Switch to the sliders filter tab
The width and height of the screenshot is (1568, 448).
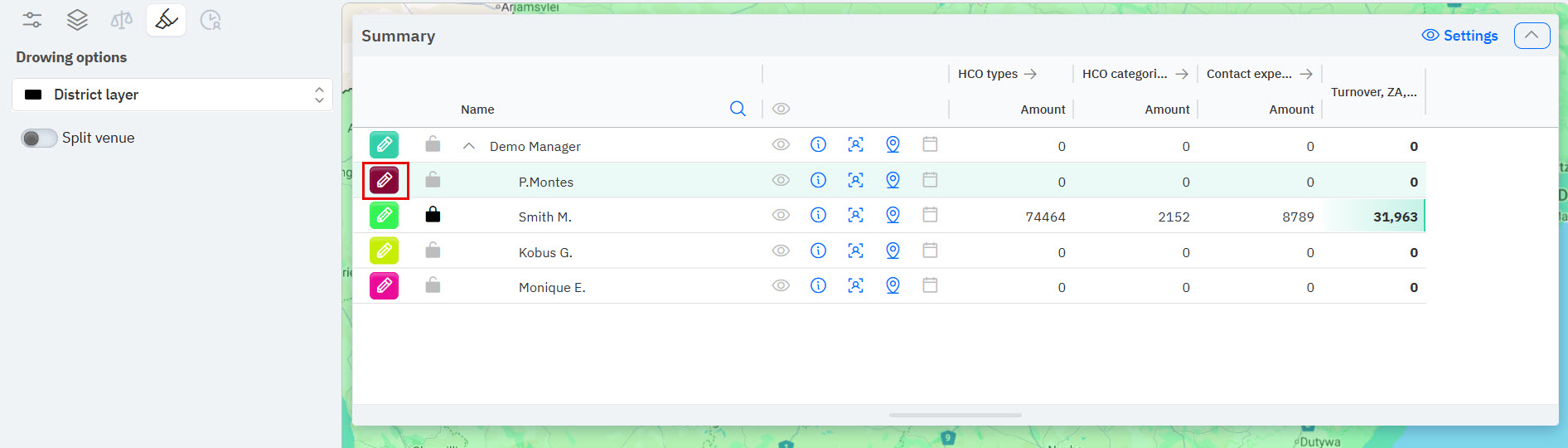(x=32, y=20)
